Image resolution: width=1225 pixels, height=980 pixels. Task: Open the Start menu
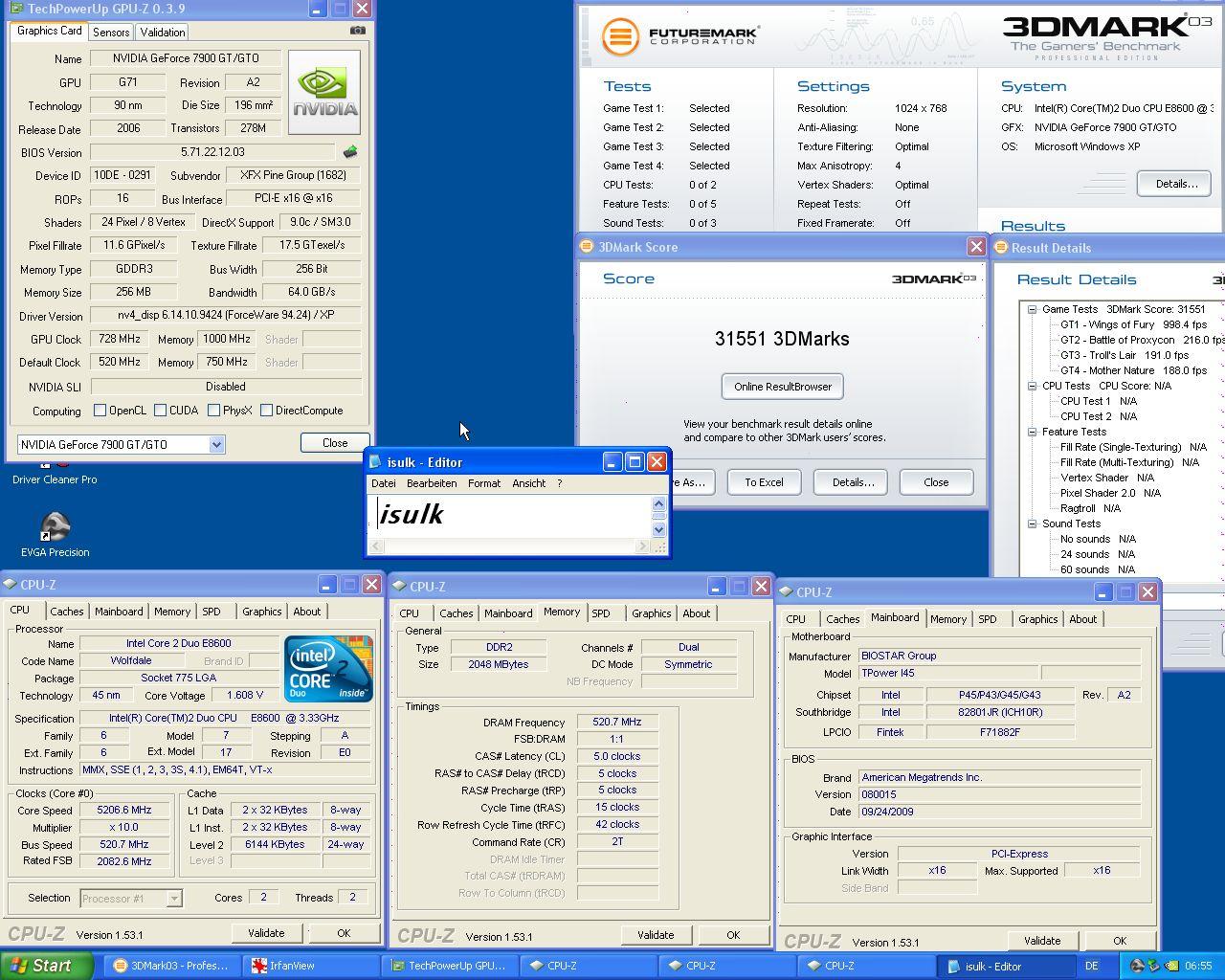point(46,966)
